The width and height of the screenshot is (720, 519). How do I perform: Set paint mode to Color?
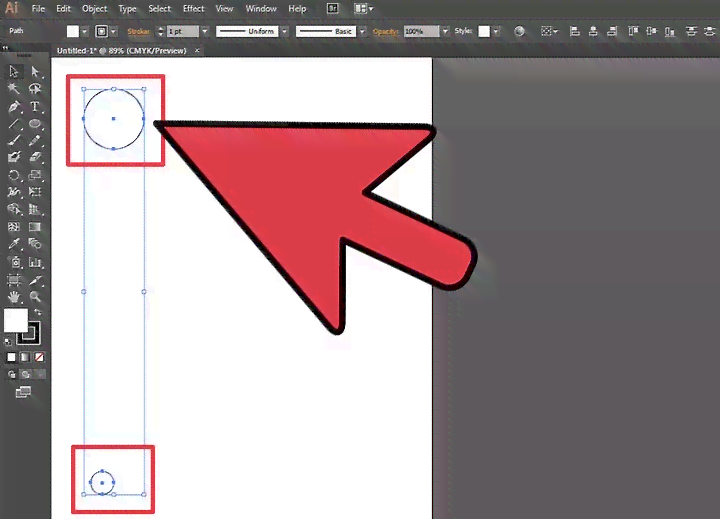click(11, 357)
